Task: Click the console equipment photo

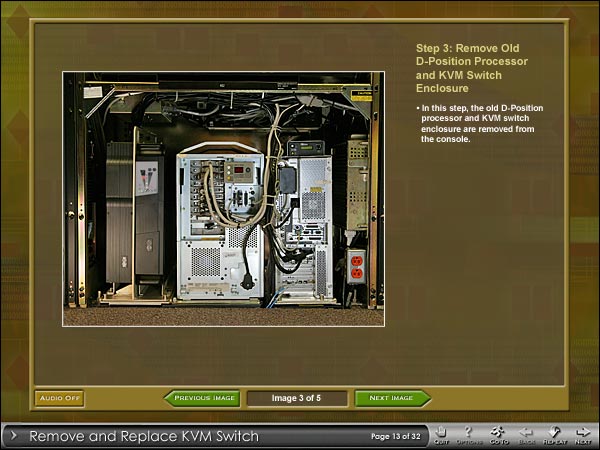Action: coord(223,198)
